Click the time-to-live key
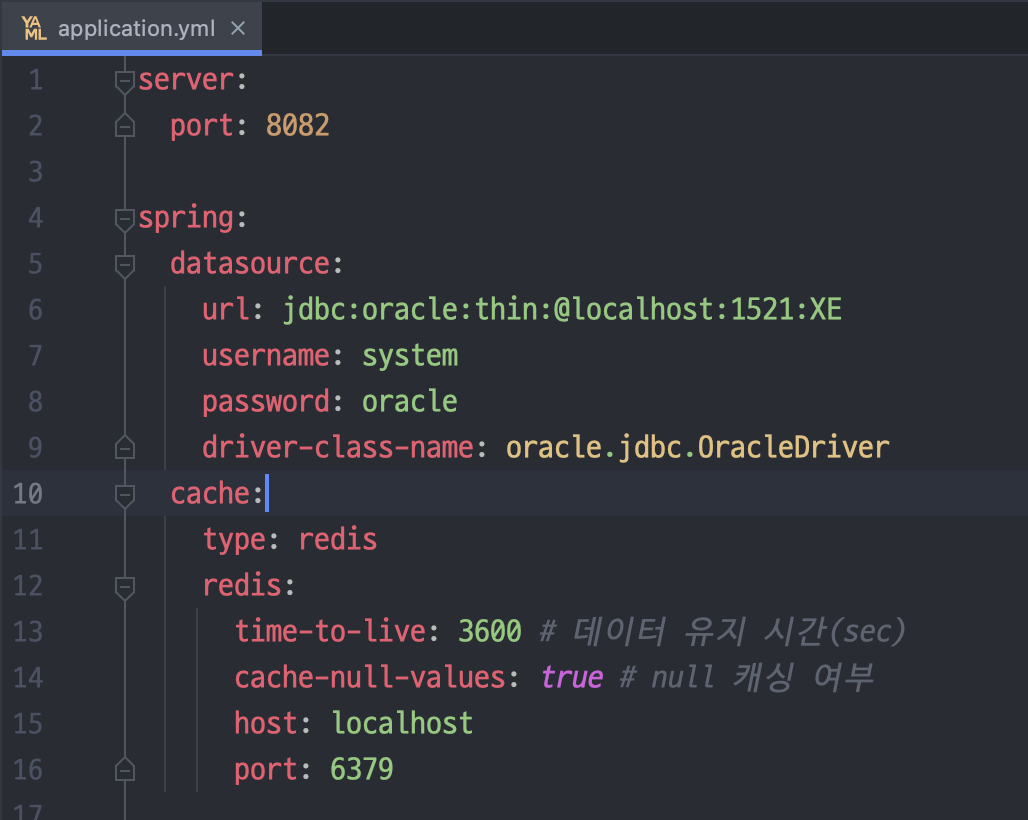This screenshot has height=820, width=1028. [x=330, y=631]
